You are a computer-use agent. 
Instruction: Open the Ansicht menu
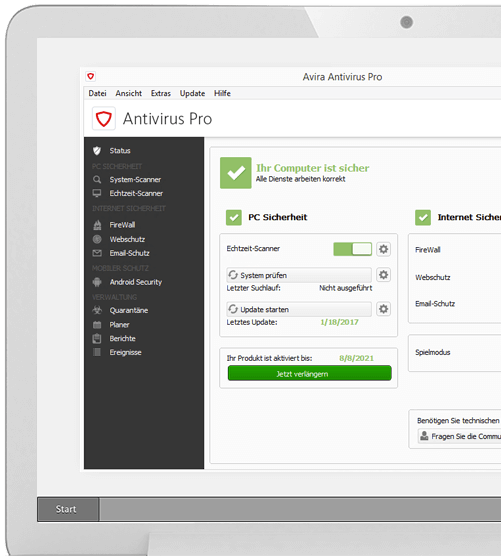128,93
